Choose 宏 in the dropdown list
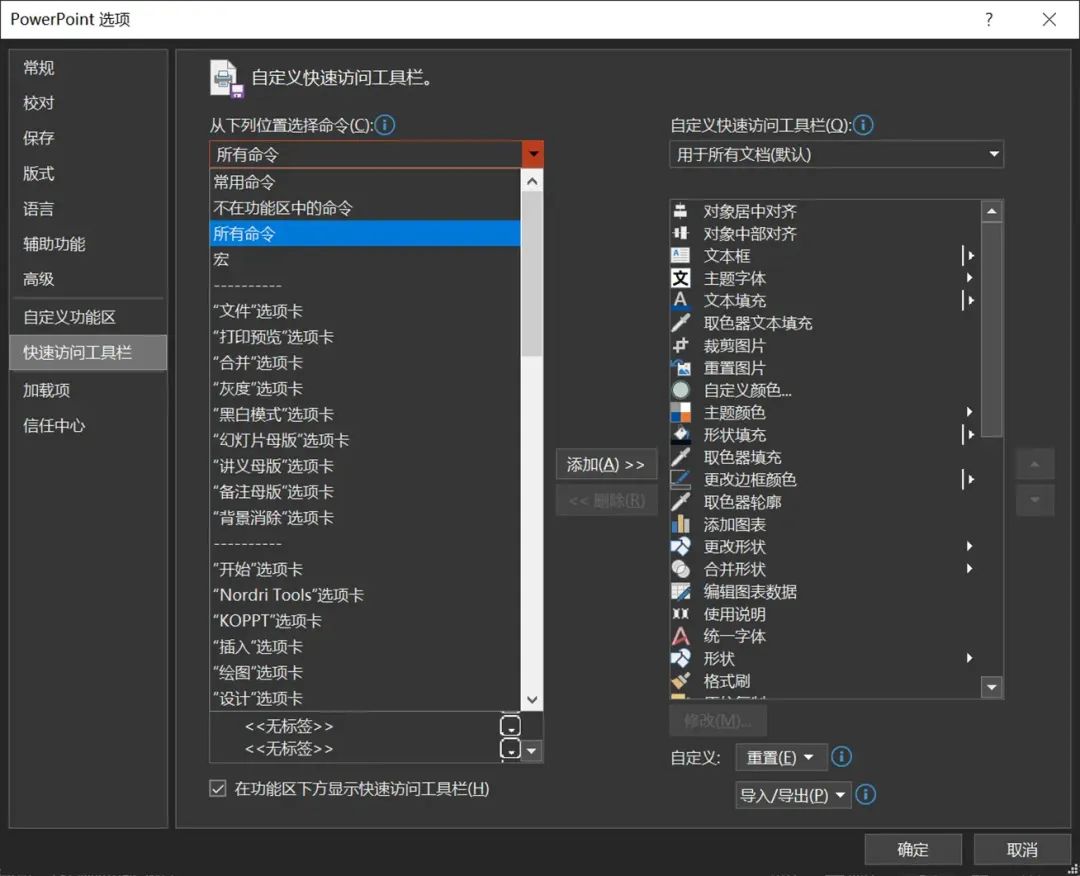 pos(365,260)
